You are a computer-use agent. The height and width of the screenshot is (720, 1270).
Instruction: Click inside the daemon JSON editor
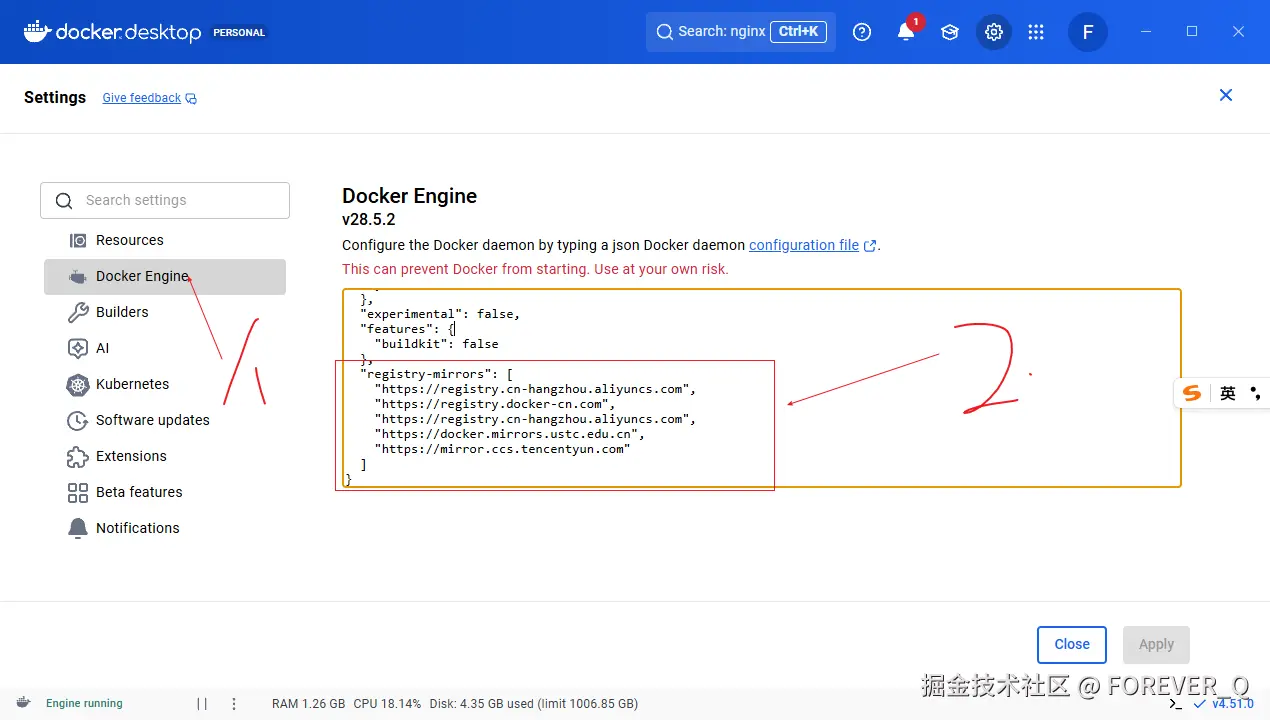click(761, 388)
